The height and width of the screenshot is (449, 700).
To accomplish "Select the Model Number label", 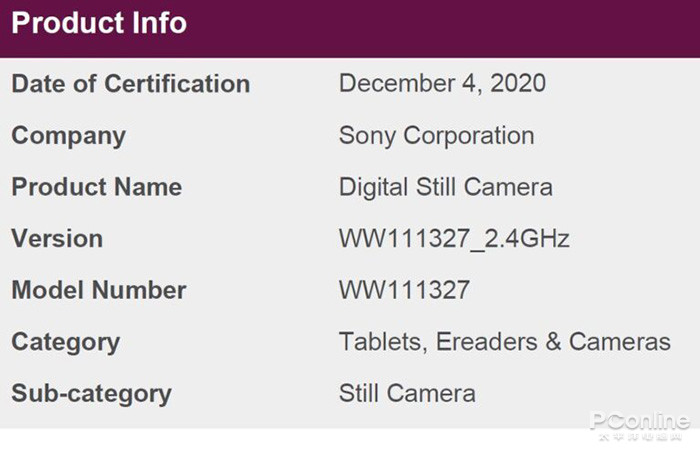I will coord(98,291).
